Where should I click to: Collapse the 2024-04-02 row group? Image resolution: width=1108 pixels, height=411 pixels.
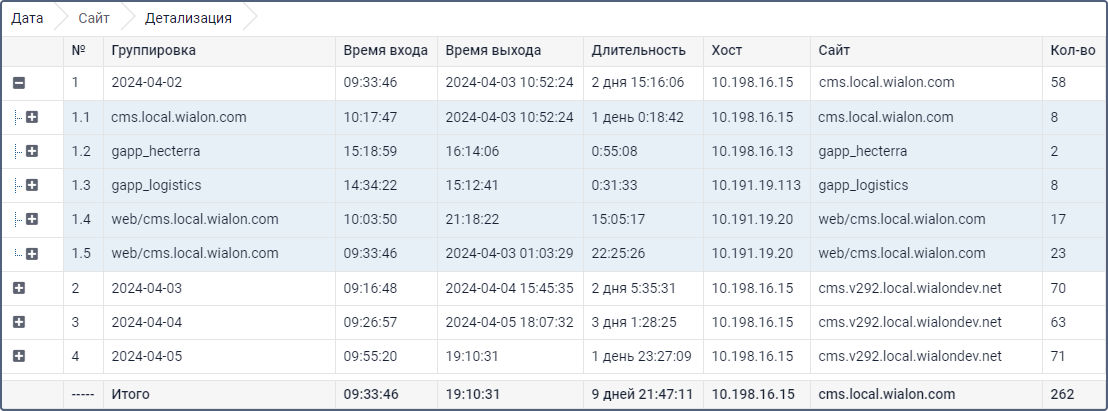[x=19, y=84]
